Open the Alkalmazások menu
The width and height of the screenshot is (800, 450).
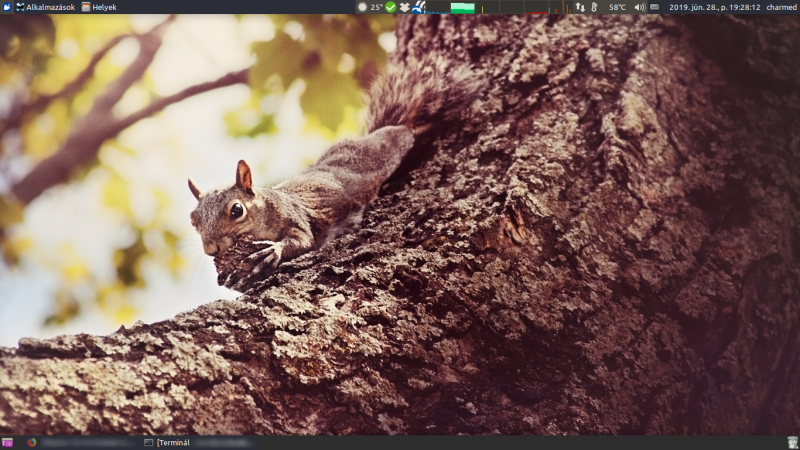[x=45, y=7]
